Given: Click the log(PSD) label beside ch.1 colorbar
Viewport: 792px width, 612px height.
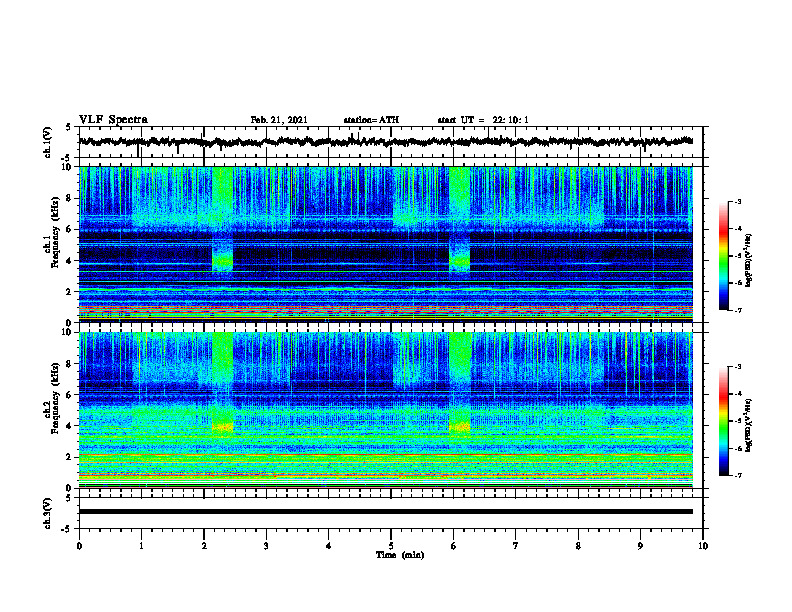Looking at the screenshot, I should (x=749, y=260).
